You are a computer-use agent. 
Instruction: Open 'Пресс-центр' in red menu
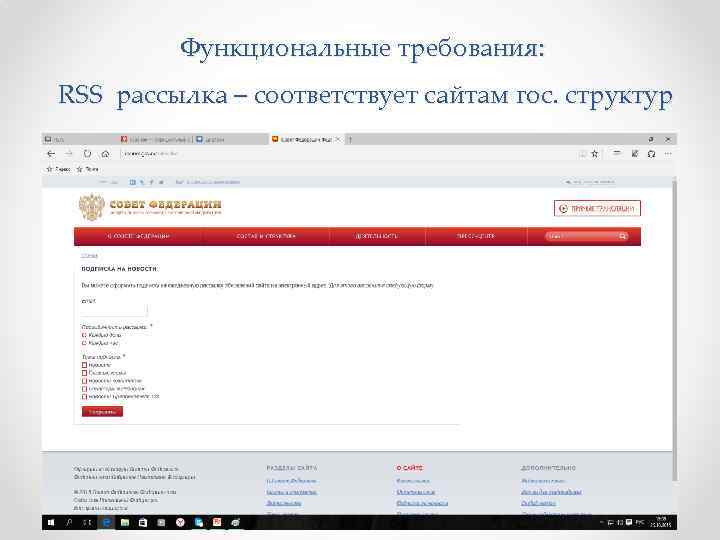pos(476,236)
